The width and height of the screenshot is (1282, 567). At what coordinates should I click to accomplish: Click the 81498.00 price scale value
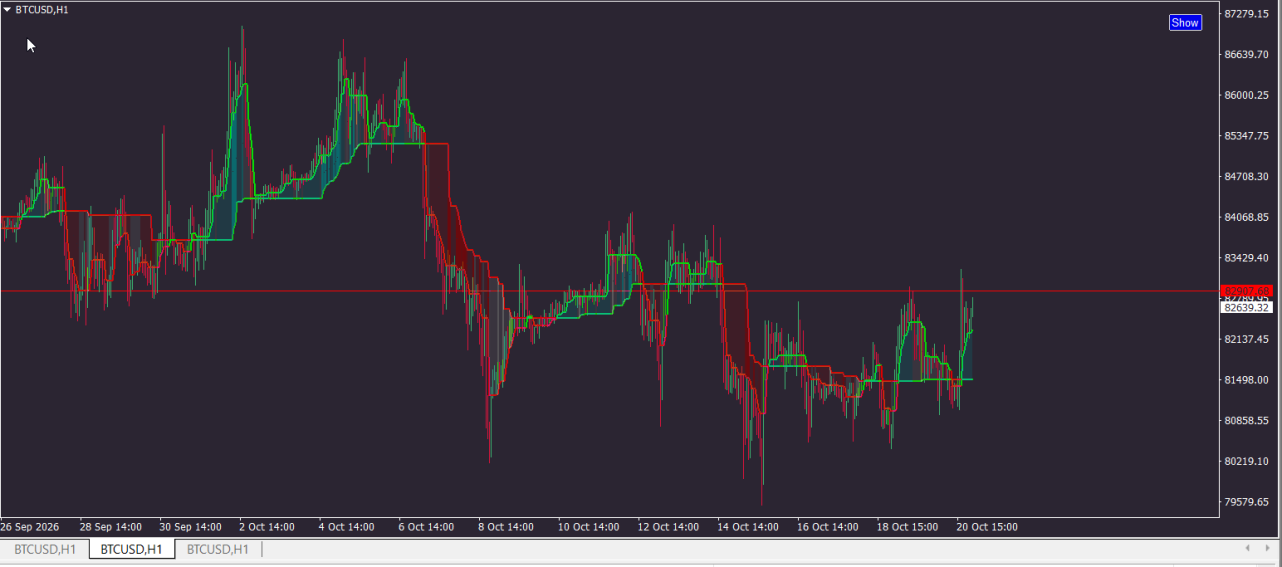(x=1246, y=380)
